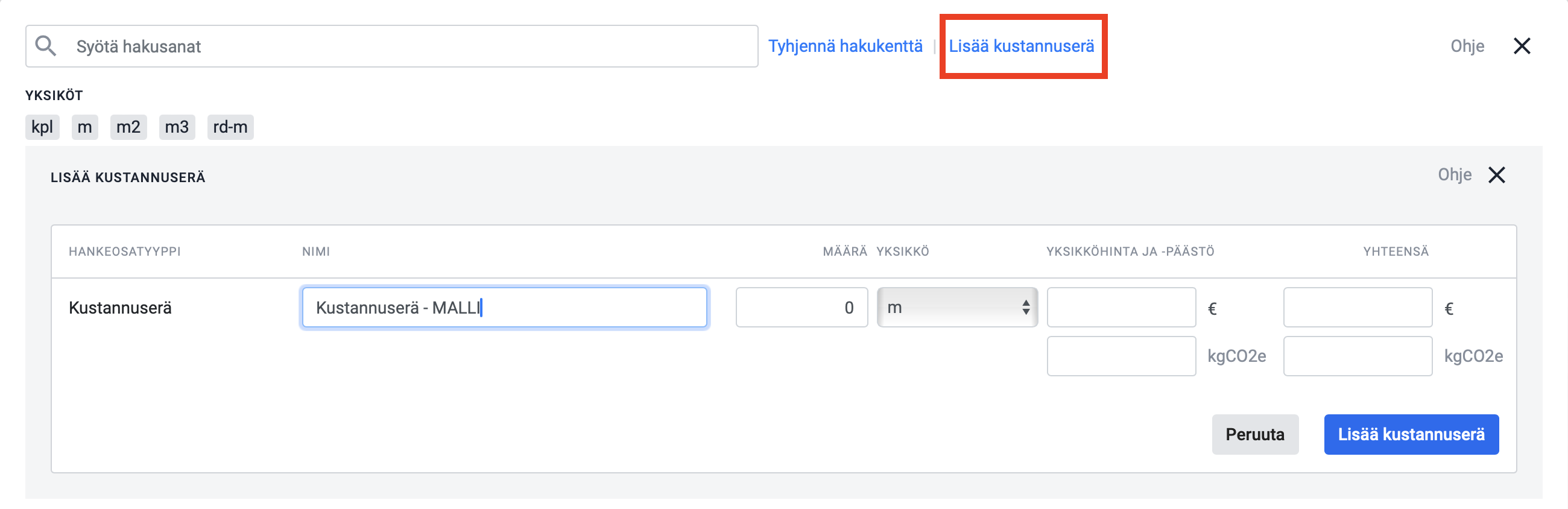Open the top Ohje help link
The height and width of the screenshot is (509, 1568).
(x=1467, y=46)
